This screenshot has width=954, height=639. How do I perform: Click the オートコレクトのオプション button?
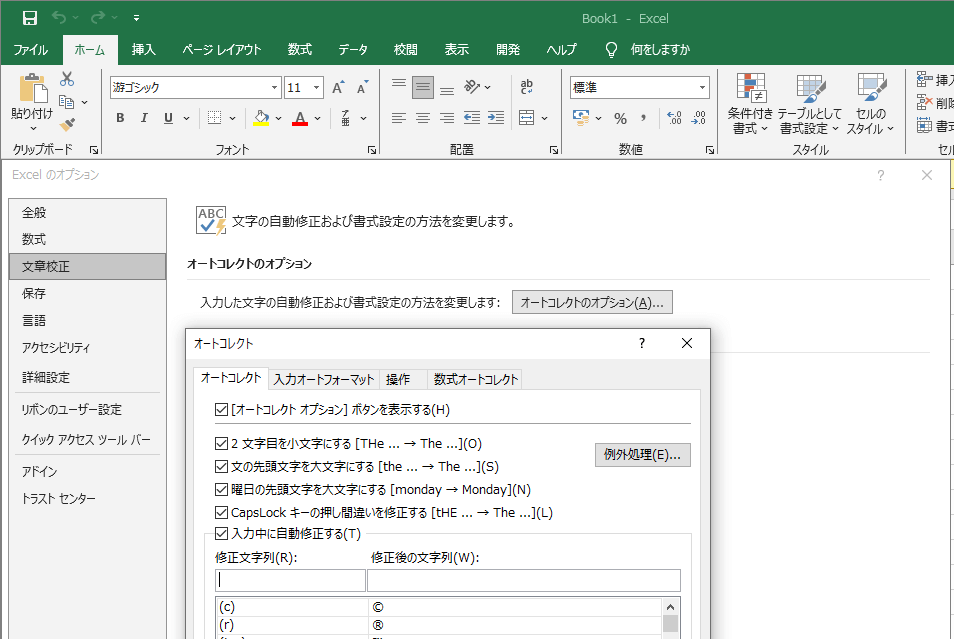coord(592,302)
